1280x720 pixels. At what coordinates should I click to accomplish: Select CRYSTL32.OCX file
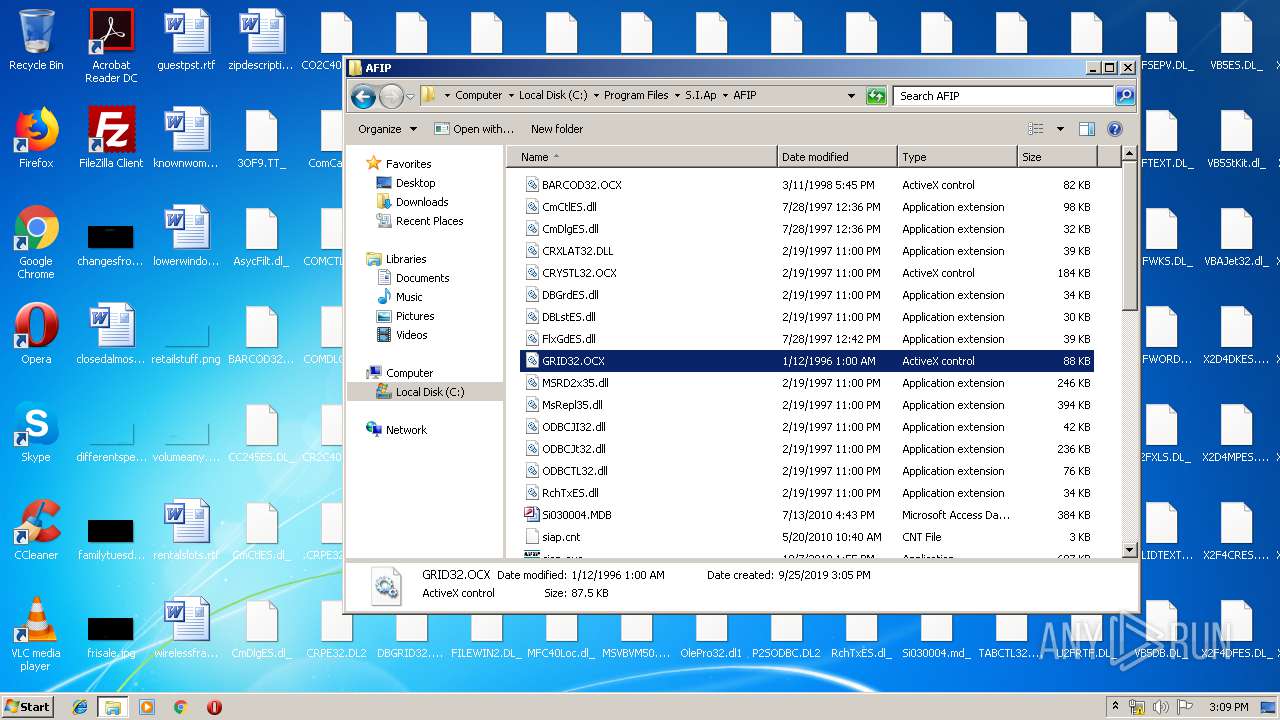click(x=808, y=273)
